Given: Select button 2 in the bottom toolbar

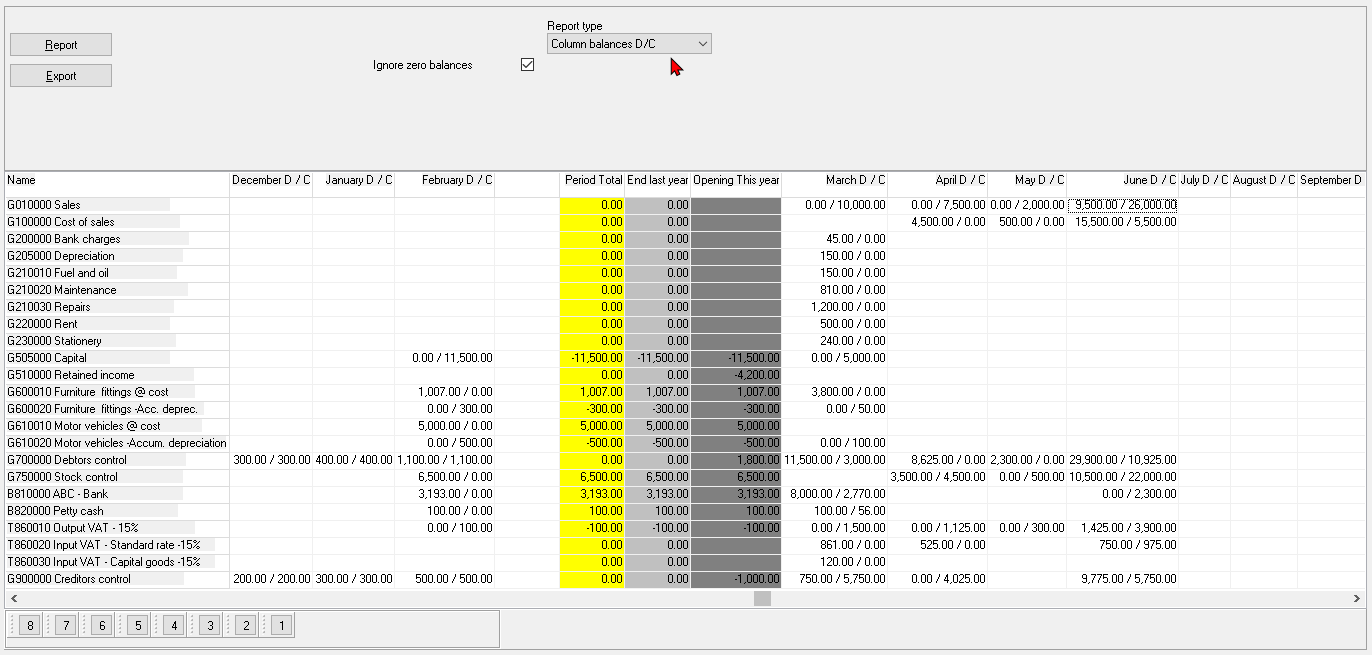Looking at the screenshot, I should 246,626.
